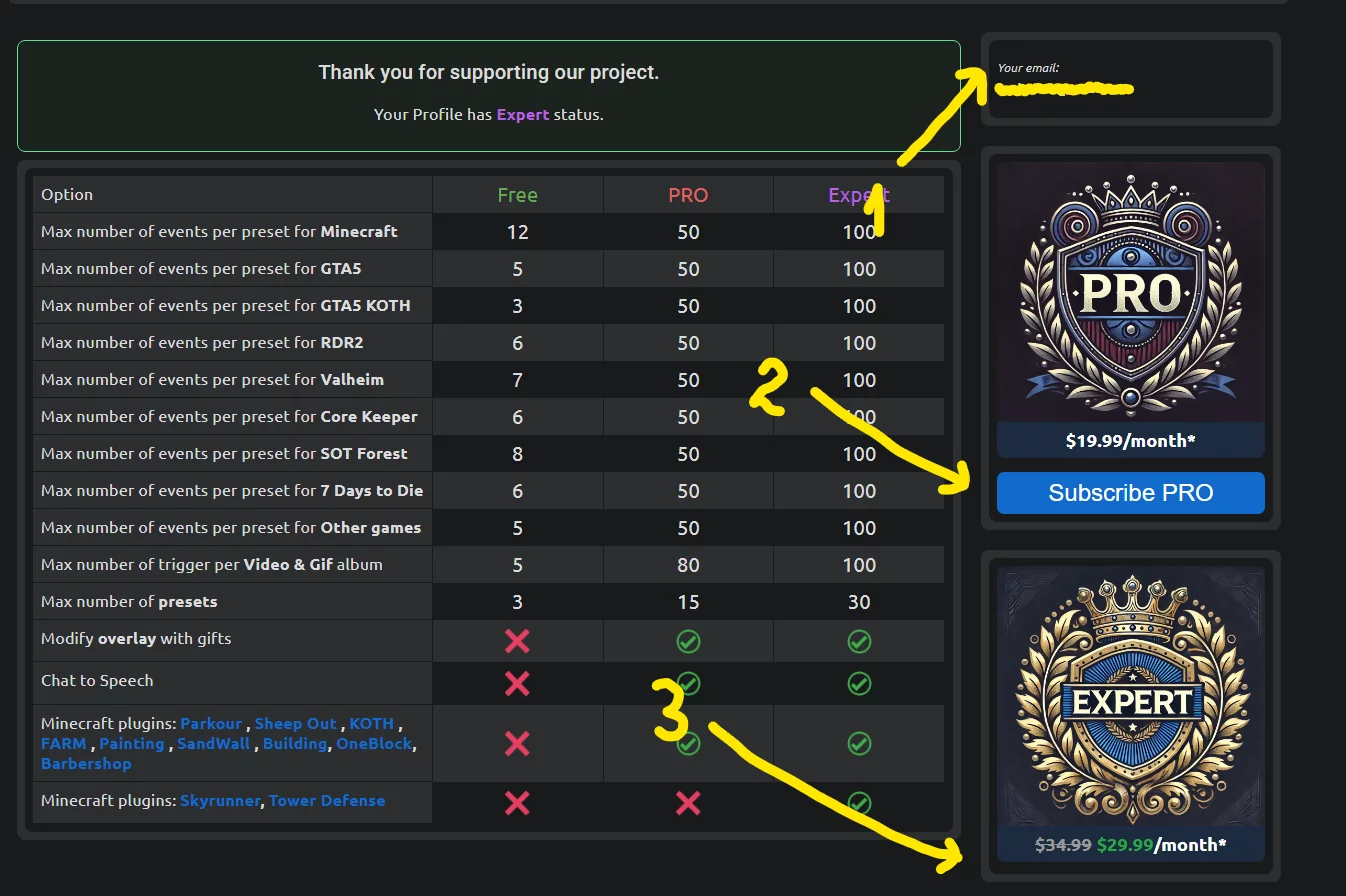
Task: Open the OneBlock plugin link
Action: [x=374, y=743]
